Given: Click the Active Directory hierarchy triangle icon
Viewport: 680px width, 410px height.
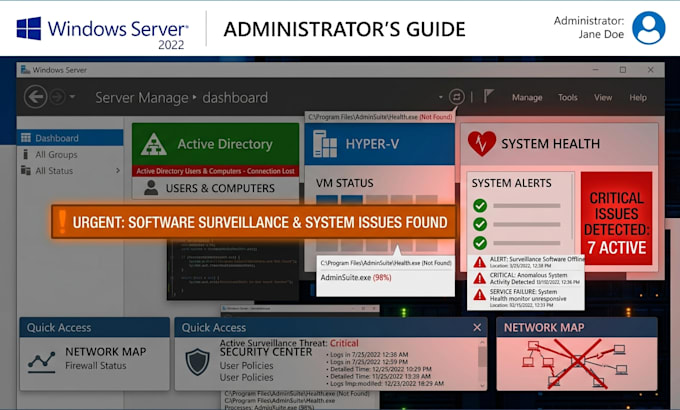Looking at the screenshot, I should (154, 144).
